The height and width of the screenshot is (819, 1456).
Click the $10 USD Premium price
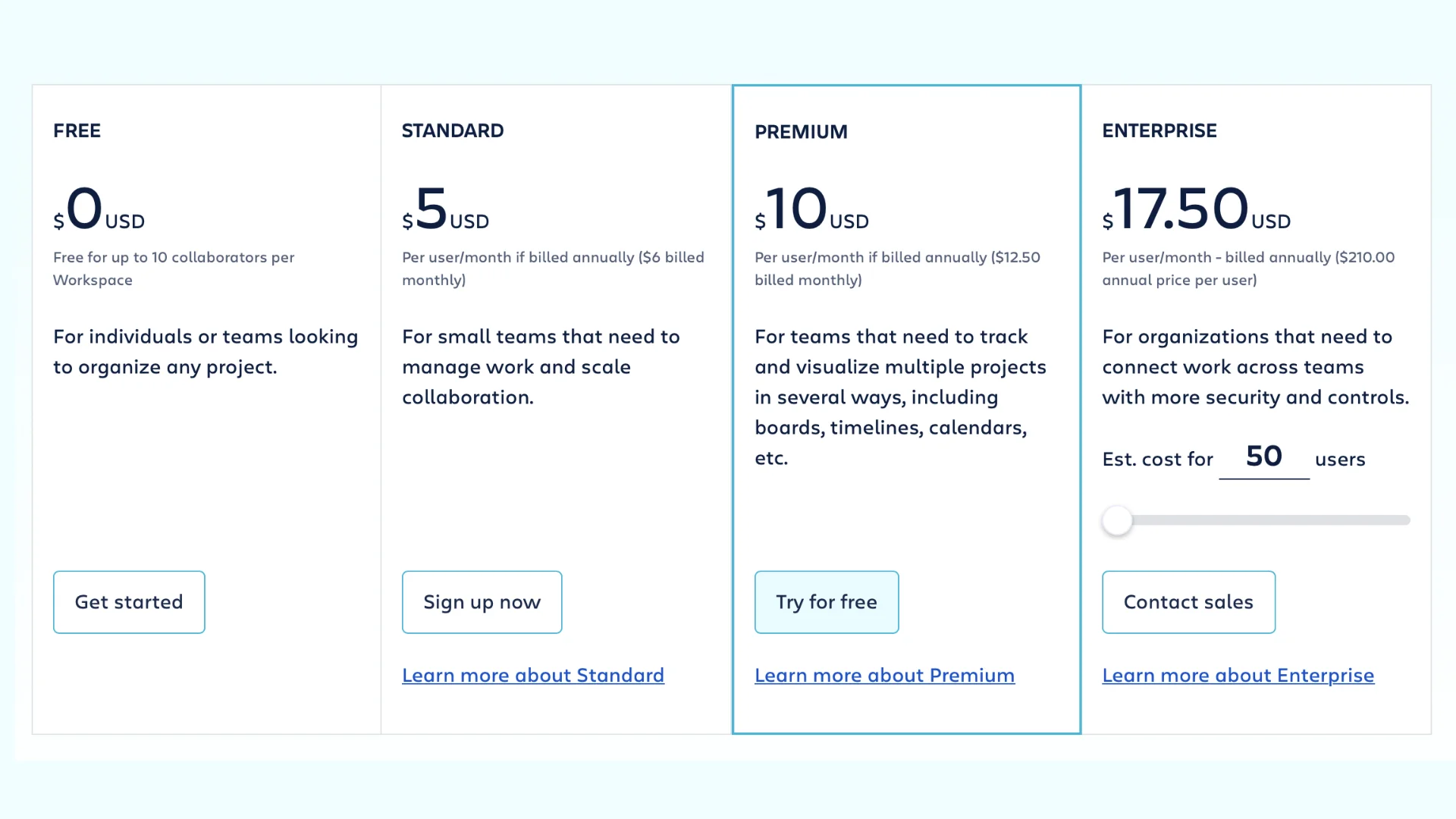[x=811, y=209]
